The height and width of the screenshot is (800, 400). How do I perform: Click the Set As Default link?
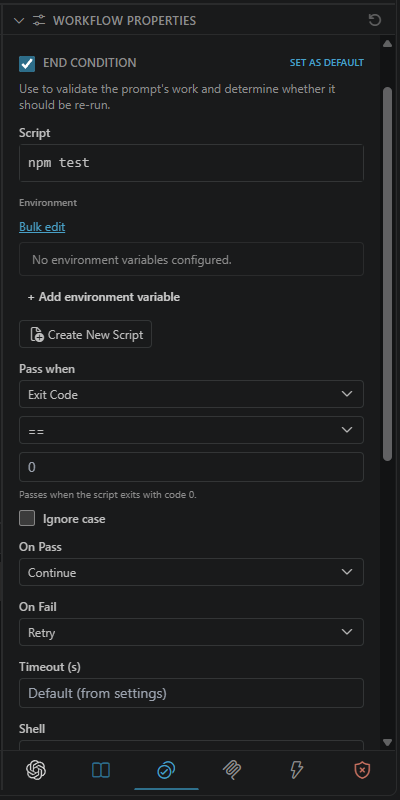(x=327, y=63)
